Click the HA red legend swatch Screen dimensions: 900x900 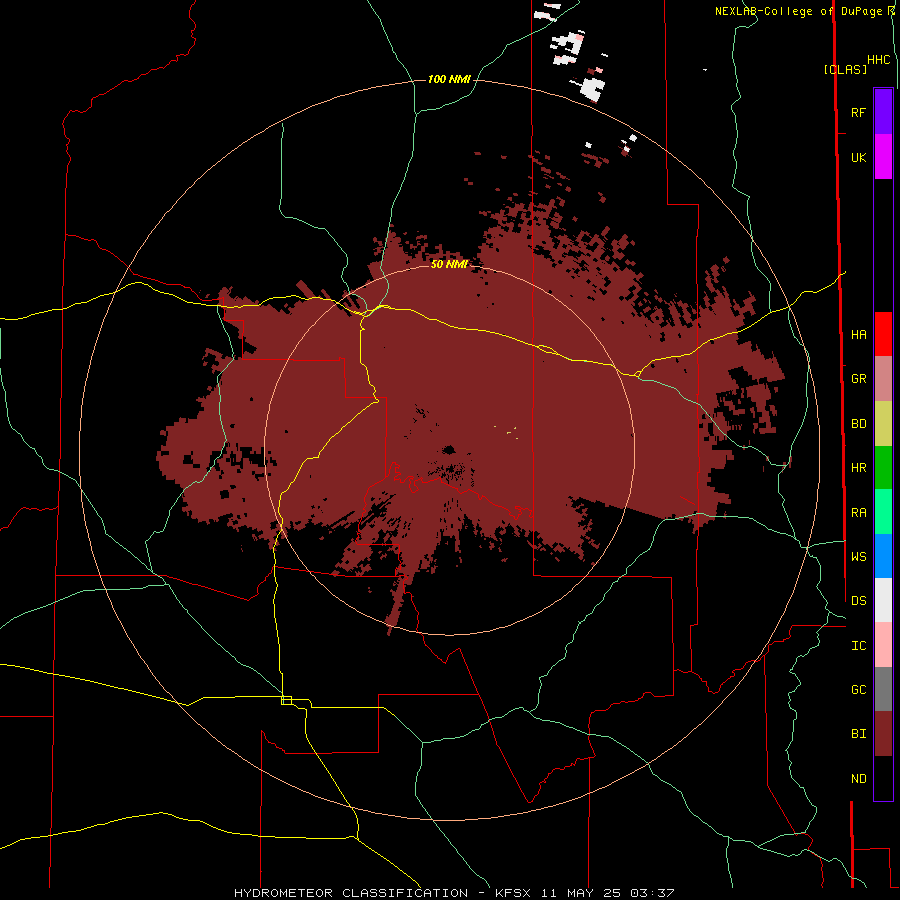tap(883, 334)
